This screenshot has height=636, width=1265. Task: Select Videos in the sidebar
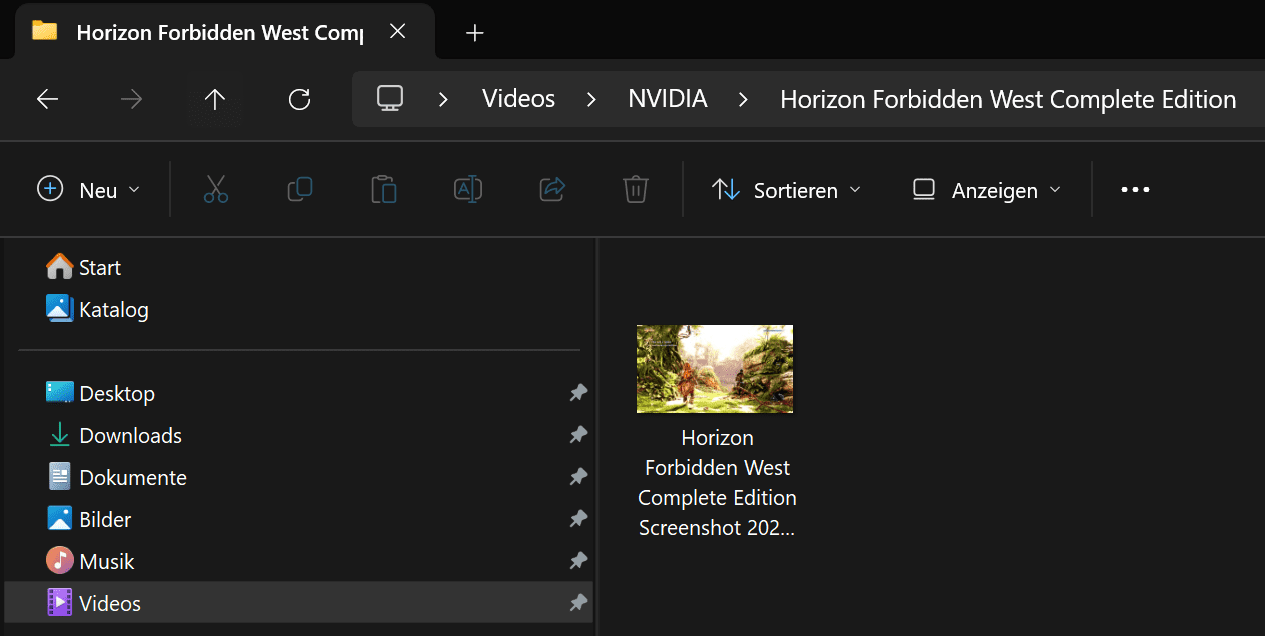(299, 603)
